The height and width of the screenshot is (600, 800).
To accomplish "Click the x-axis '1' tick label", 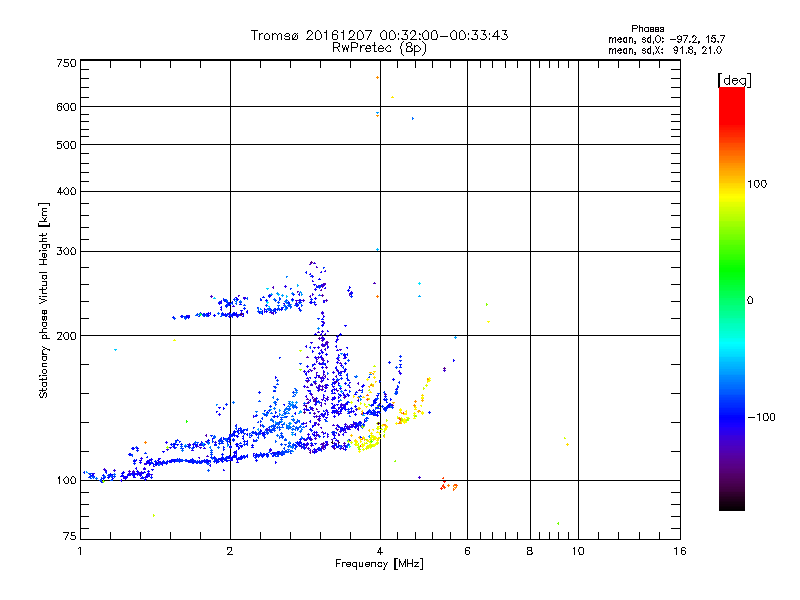I will (x=80, y=551).
